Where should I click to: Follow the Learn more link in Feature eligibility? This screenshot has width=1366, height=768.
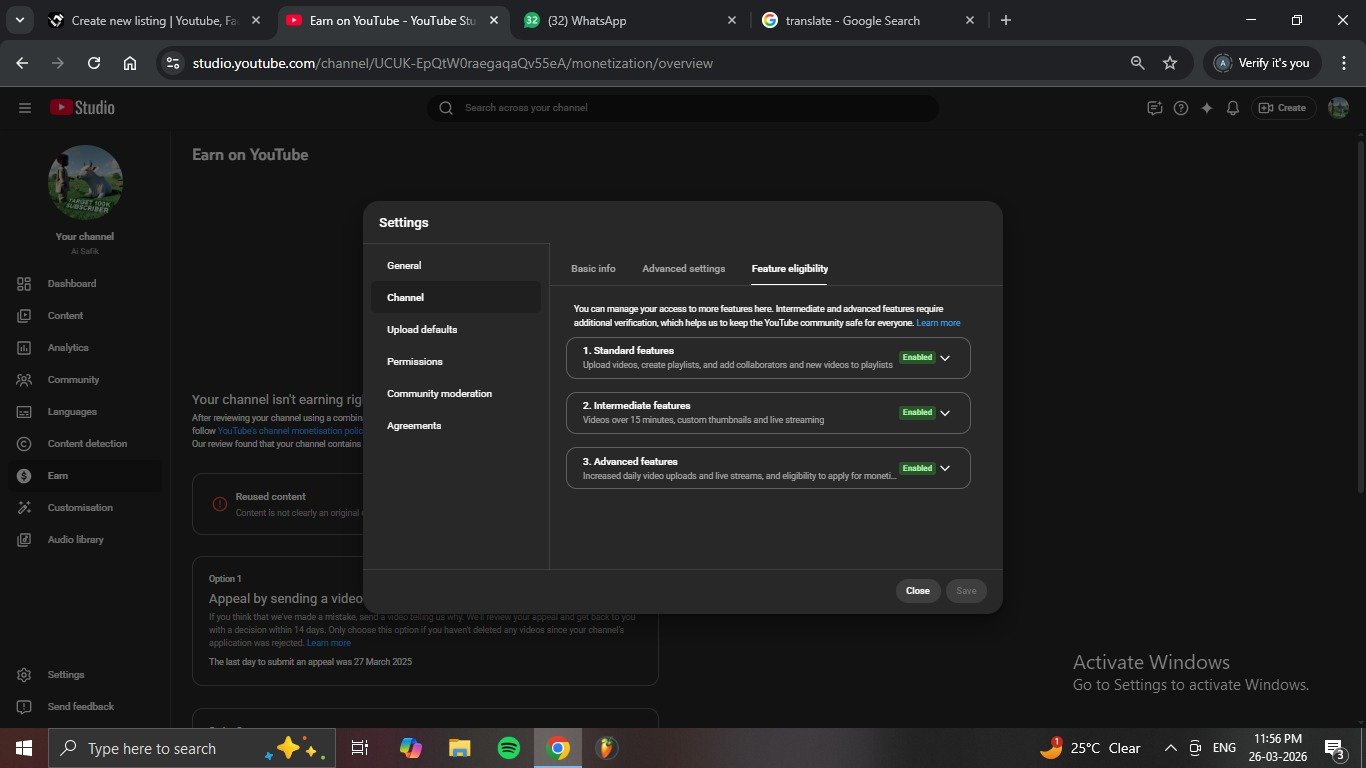click(938, 323)
